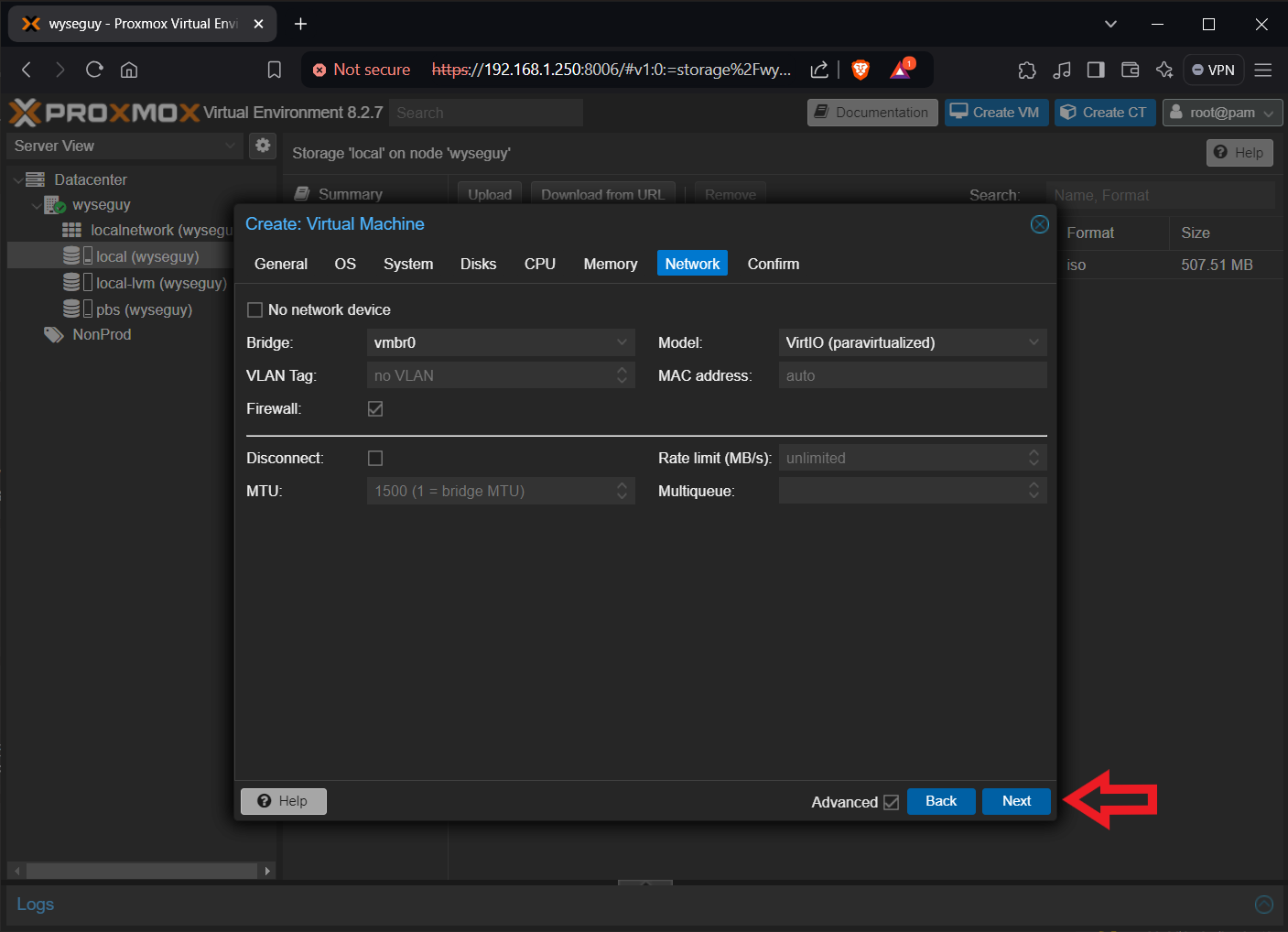Viewport: 1288px width, 932px height.
Task: Adjust the MTU stepper arrows
Action: tap(622, 491)
